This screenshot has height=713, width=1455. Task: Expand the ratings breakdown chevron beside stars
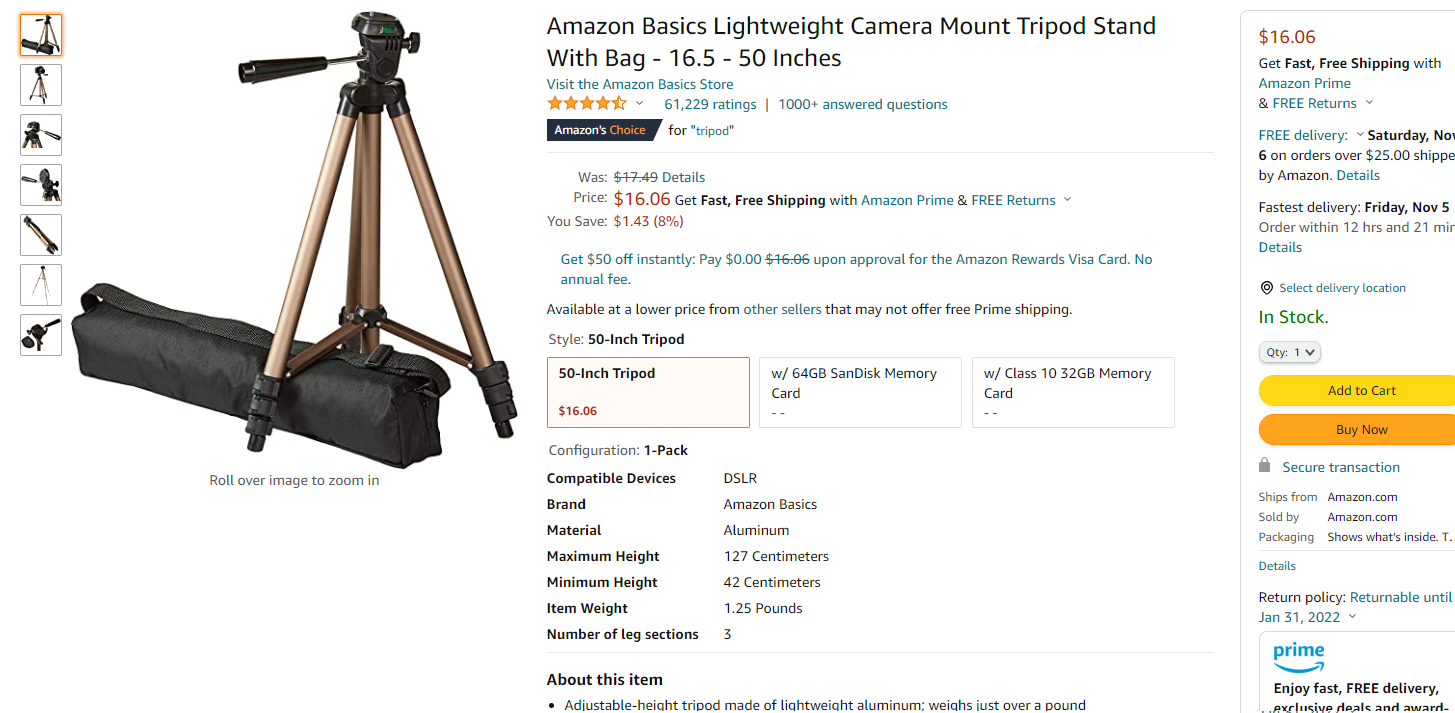point(640,103)
